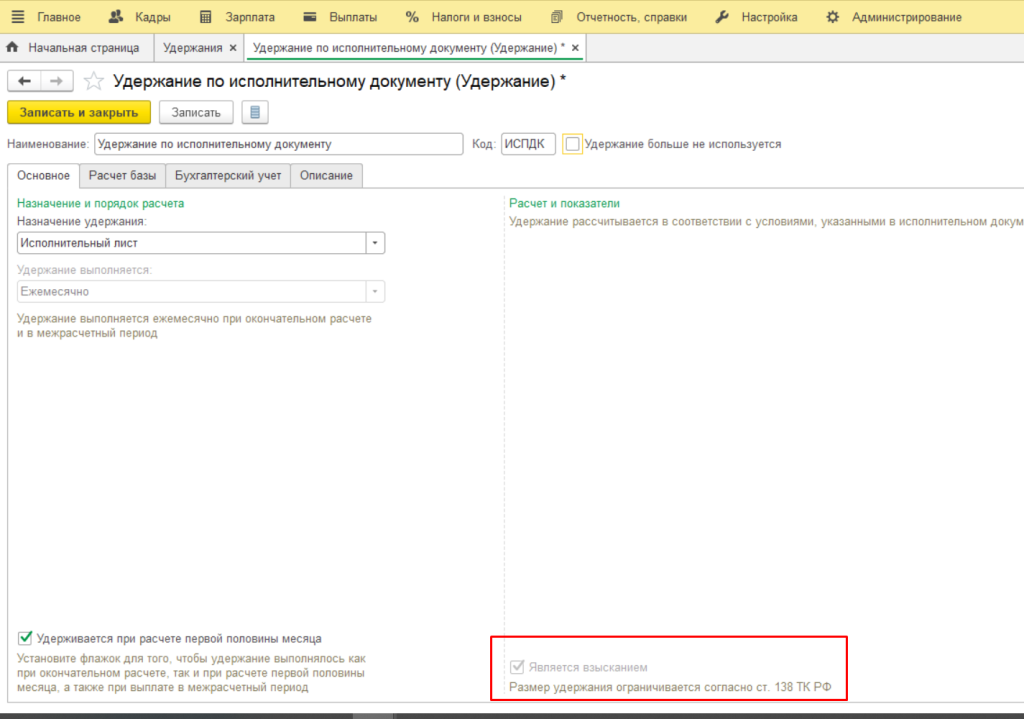Click the forward navigation arrow
1024x719 pixels.
[57, 82]
